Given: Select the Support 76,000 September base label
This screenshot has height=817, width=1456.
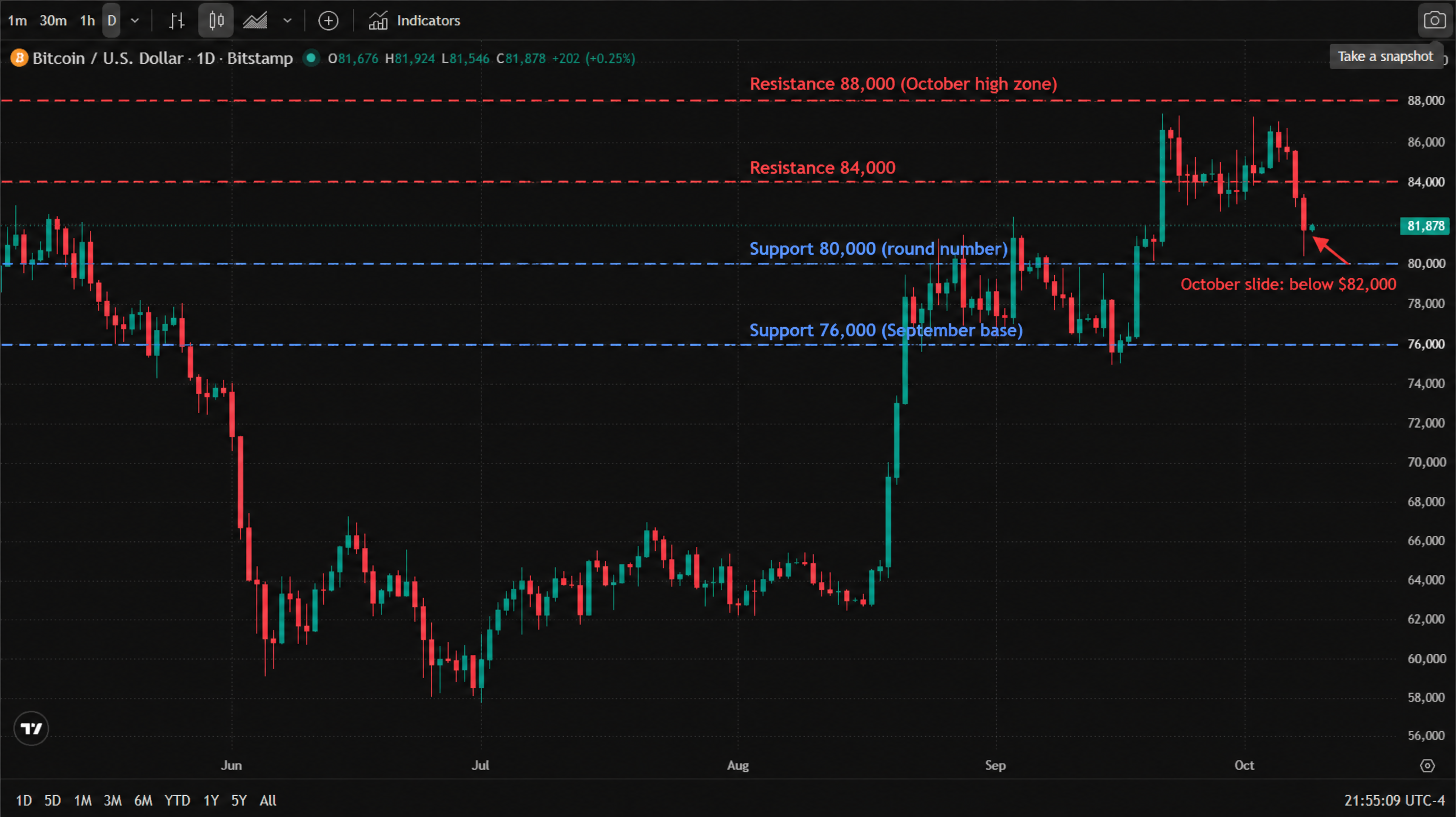Looking at the screenshot, I should [x=886, y=330].
